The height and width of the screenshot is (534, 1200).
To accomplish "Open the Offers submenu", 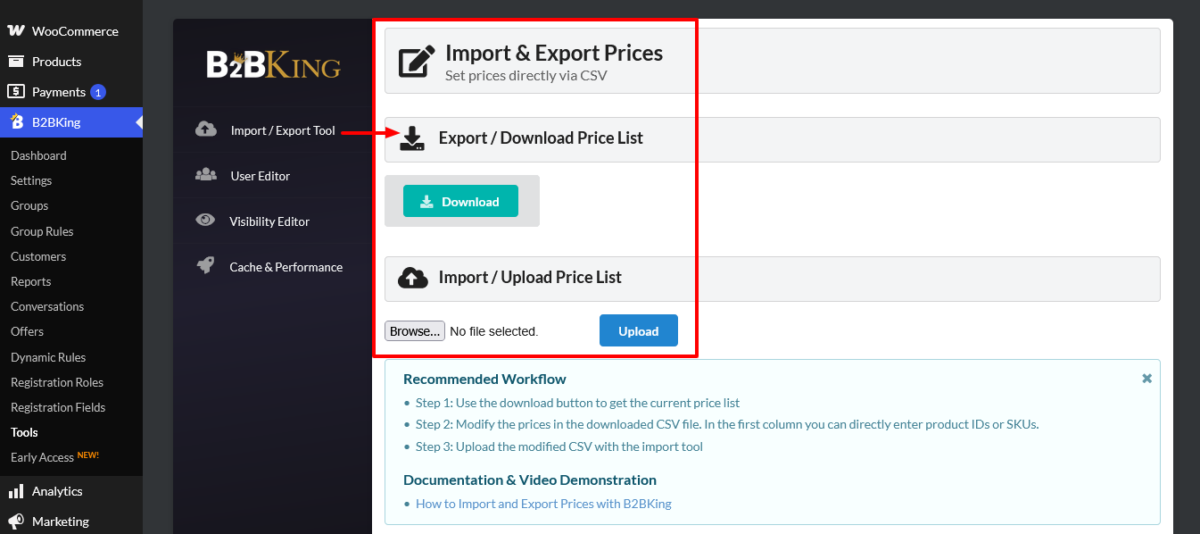I will pyautogui.click(x=27, y=331).
